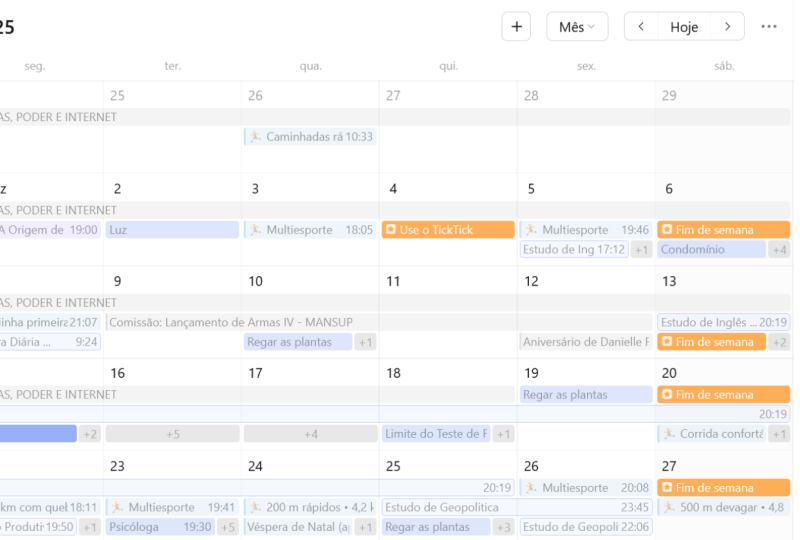The width and height of the screenshot is (800, 540).
Task: Open Limite do Teste event on day 18
Action: pyautogui.click(x=436, y=434)
